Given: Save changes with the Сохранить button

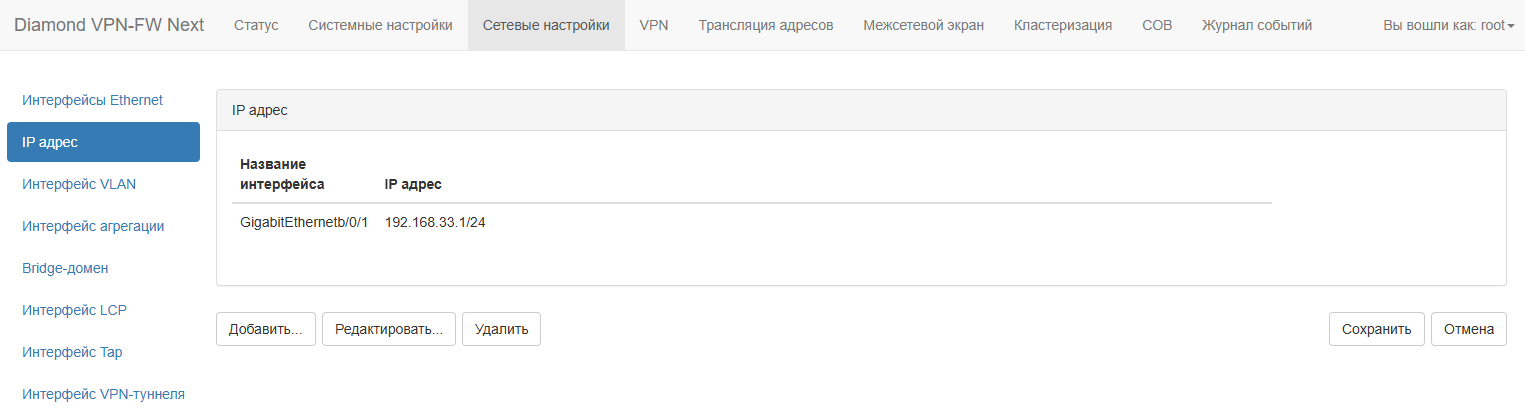Looking at the screenshot, I should (x=1376, y=329).
